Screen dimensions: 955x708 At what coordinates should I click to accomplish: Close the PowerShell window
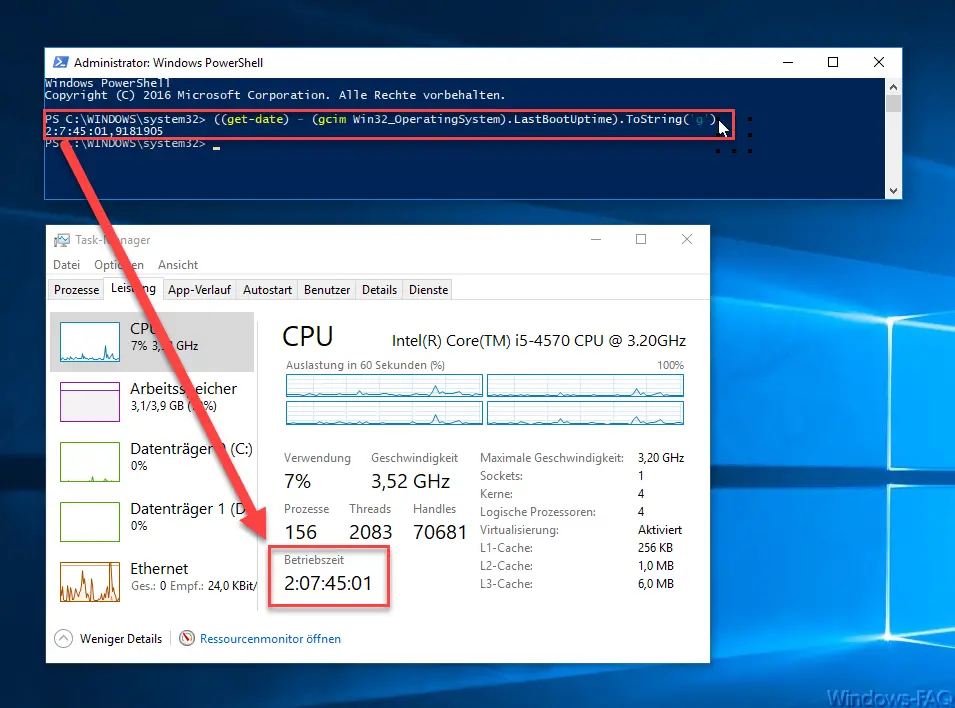[x=879, y=62]
